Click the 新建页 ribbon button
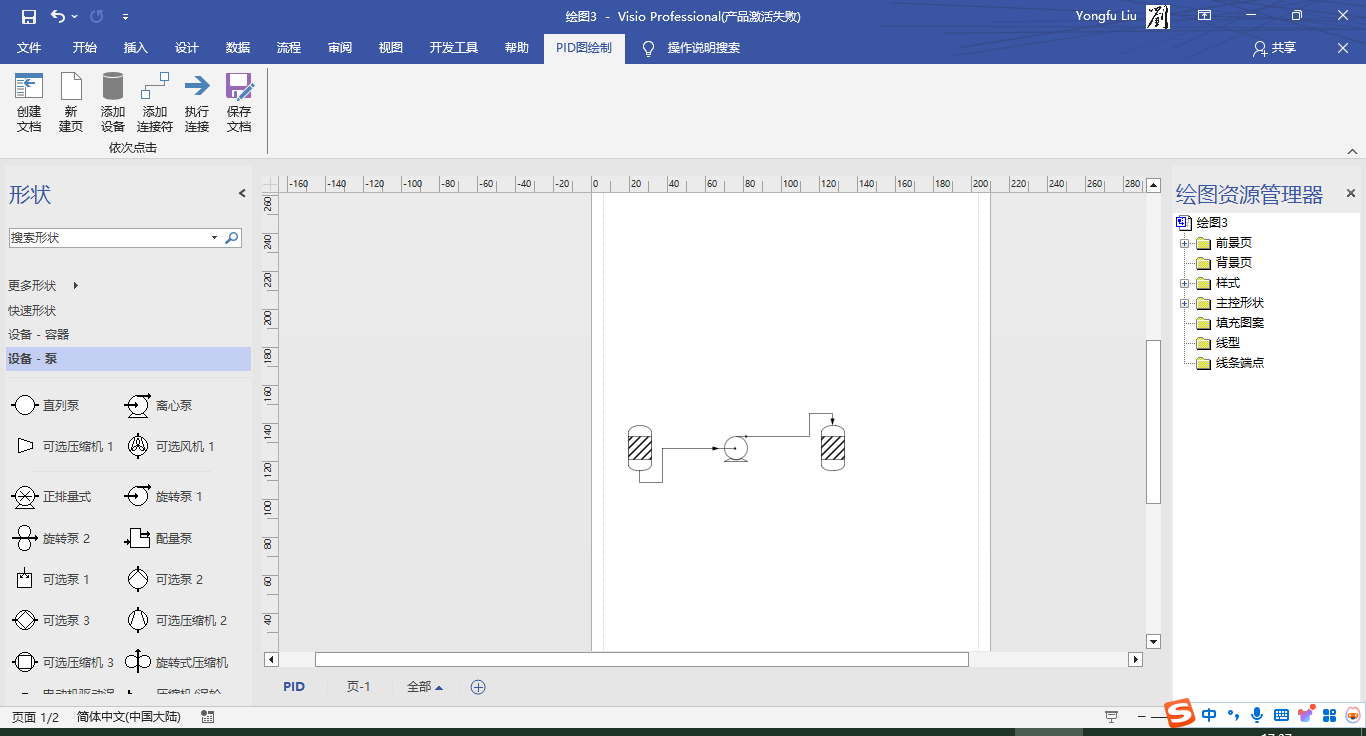1366x736 pixels. (71, 103)
